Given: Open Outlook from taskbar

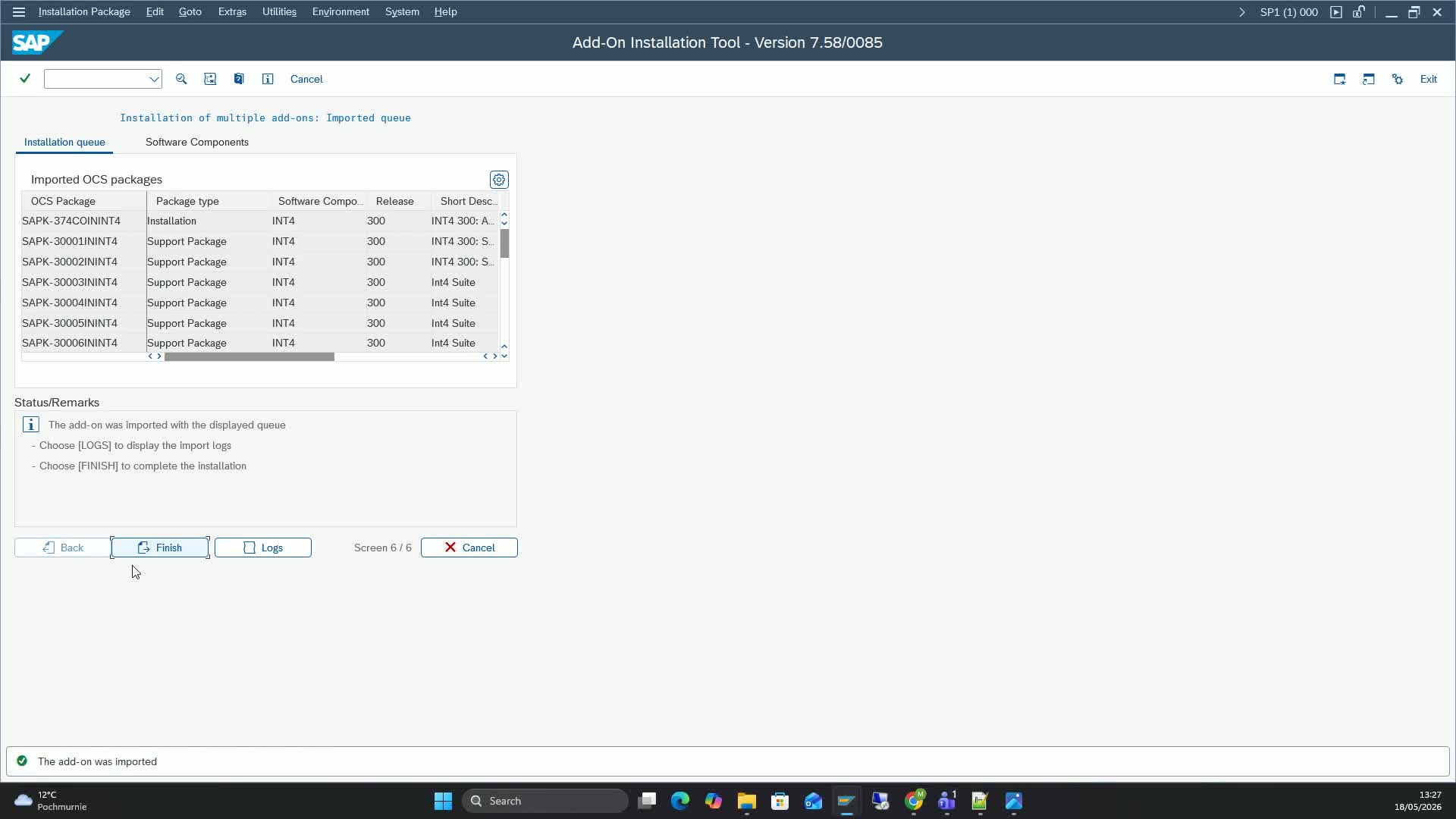Looking at the screenshot, I should (x=814, y=801).
